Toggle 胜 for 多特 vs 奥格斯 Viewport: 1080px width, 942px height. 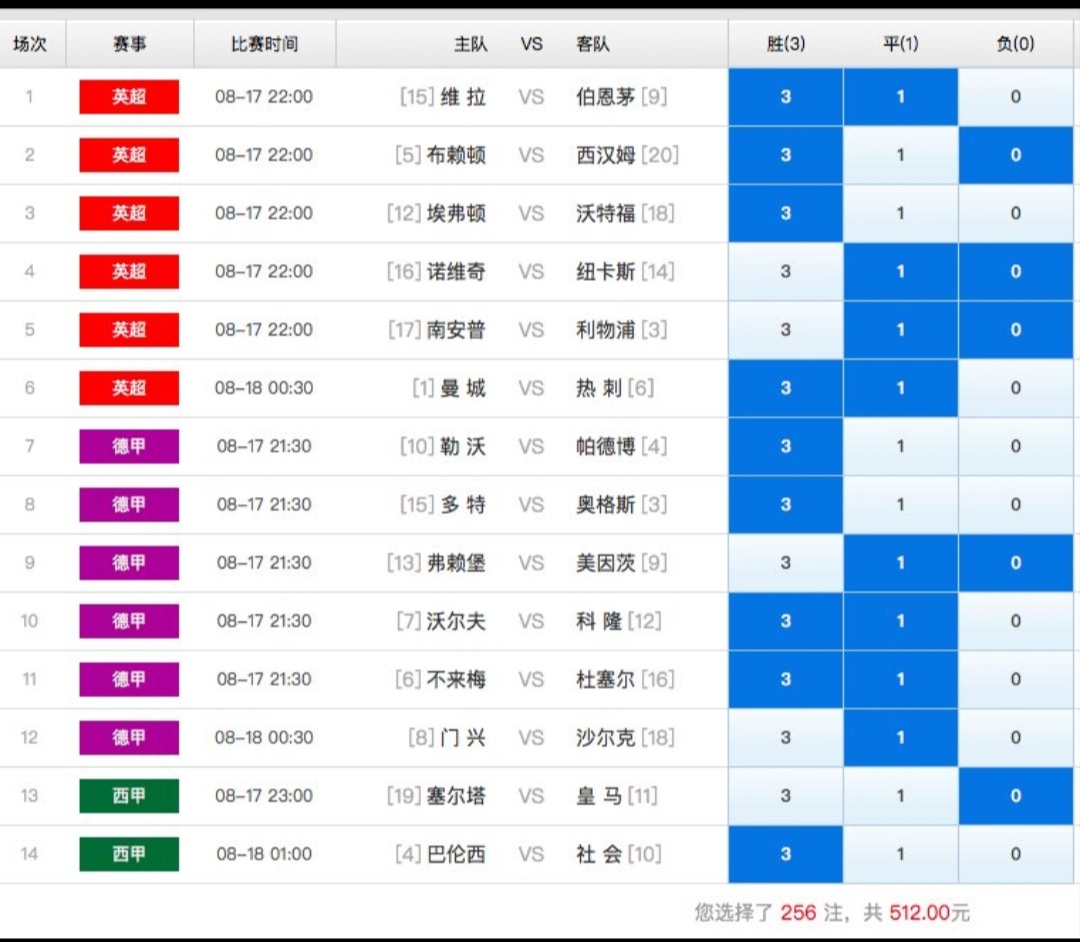(786, 505)
